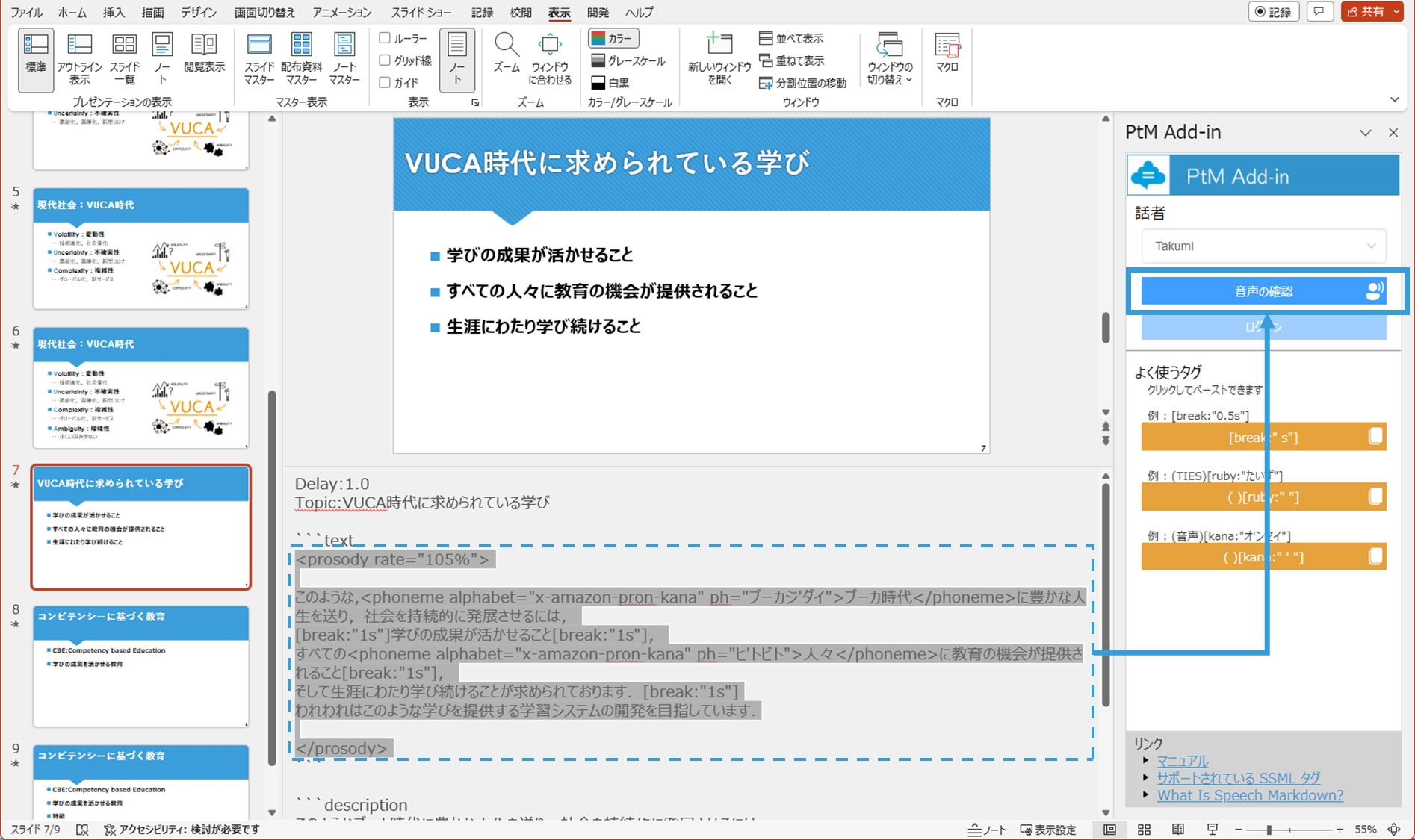The width and height of the screenshot is (1415, 840).
Task: Open the マニュアル link
Action: (1182, 761)
